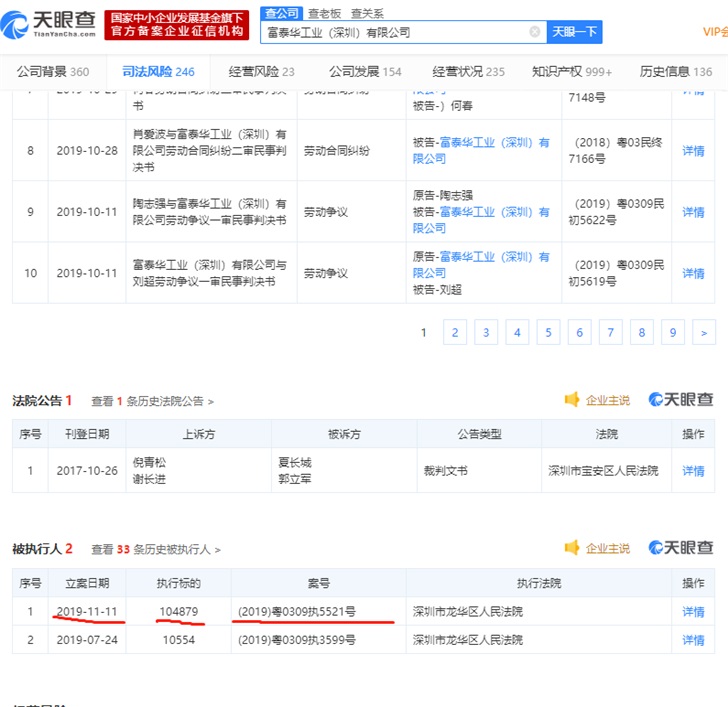Expand 查看33条历史被执行人 list
The image size is (728, 707).
155,549
